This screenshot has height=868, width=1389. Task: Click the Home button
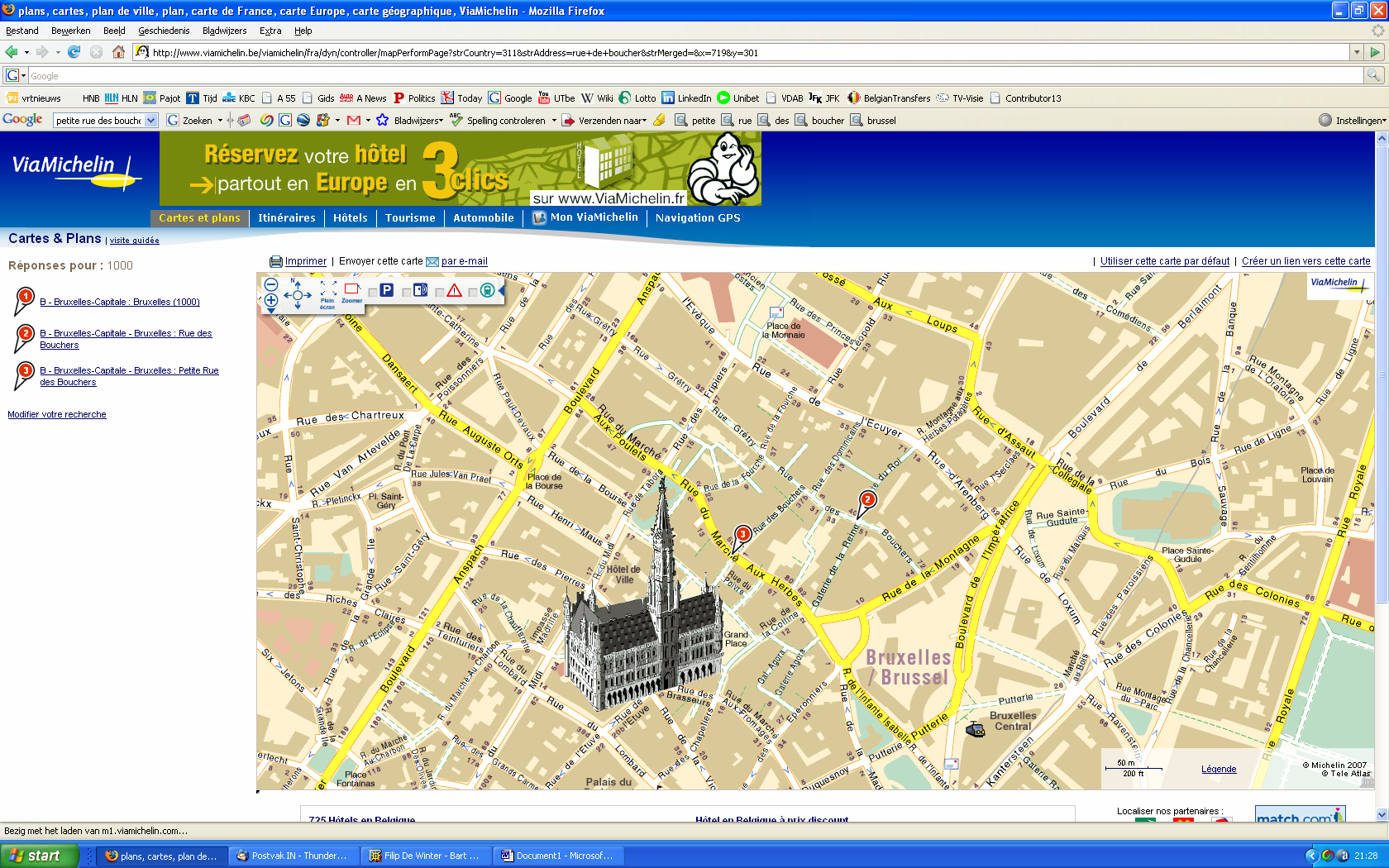(x=118, y=52)
